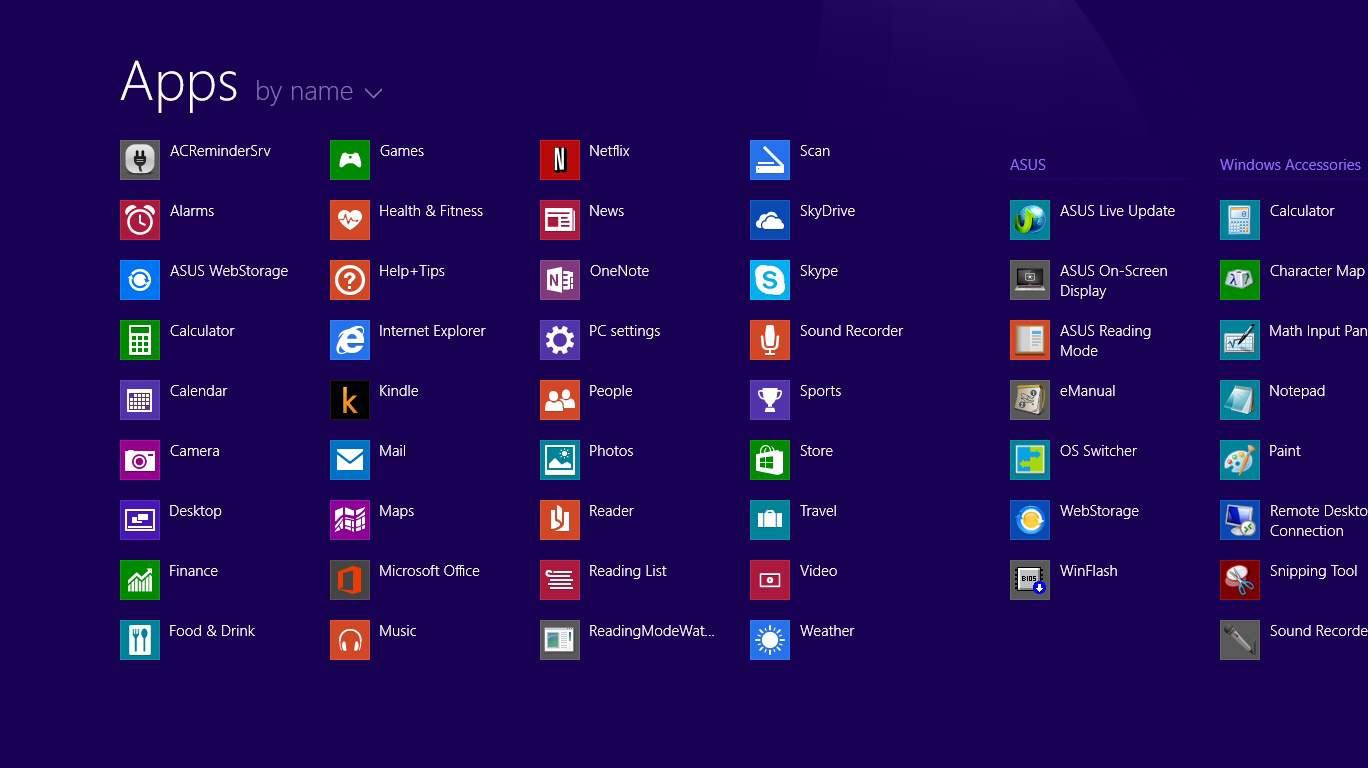Click the 'Internet Explorer' label
The image size is (1368, 768).
pos(432,331)
